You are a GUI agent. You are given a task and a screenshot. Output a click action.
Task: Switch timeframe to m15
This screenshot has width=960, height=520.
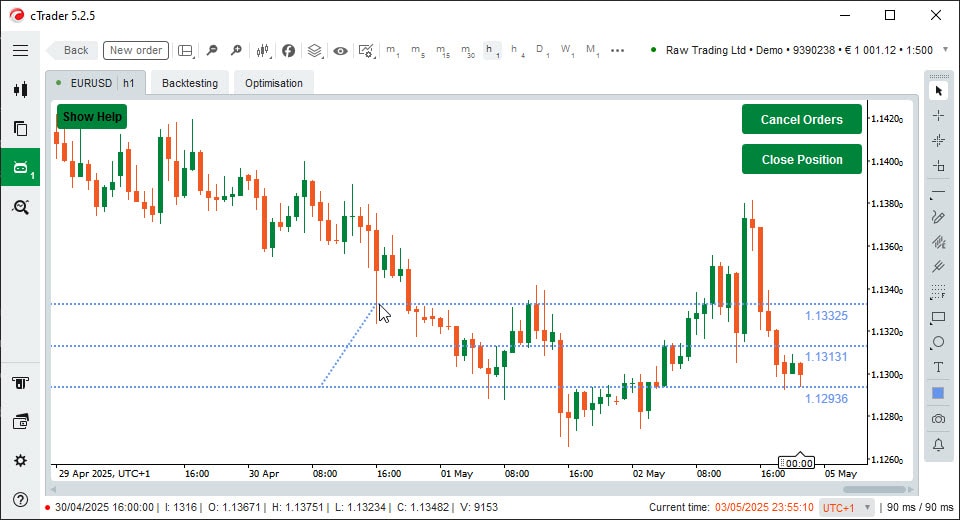click(441, 50)
